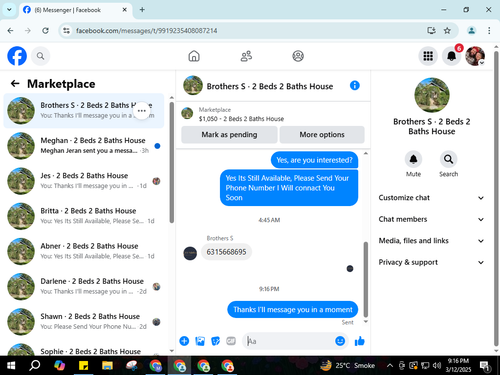Toggle the conversation information icon
This screenshot has height=375, width=500.
pyautogui.click(x=355, y=86)
